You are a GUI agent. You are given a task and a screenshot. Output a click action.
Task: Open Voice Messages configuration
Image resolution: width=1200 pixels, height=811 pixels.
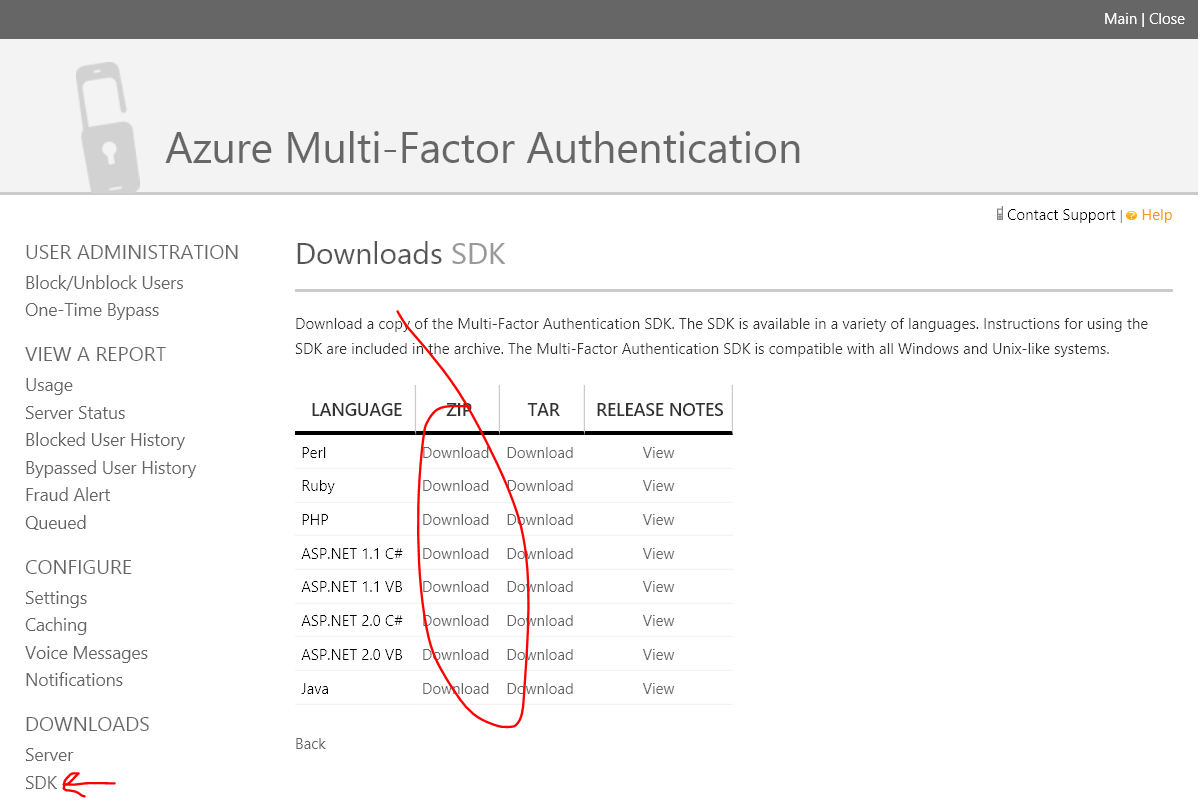pos(86,653)
